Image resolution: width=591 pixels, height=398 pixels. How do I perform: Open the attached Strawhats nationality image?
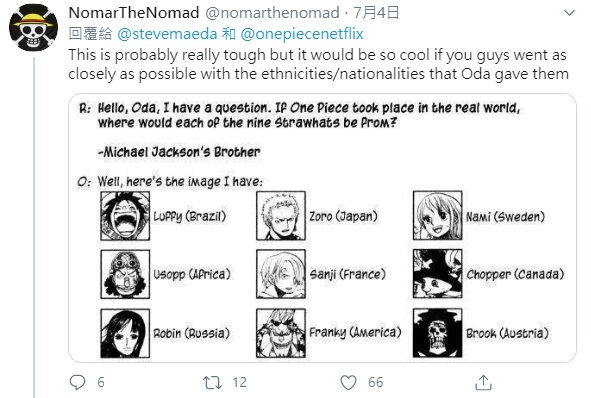click(x=322, y=228)
